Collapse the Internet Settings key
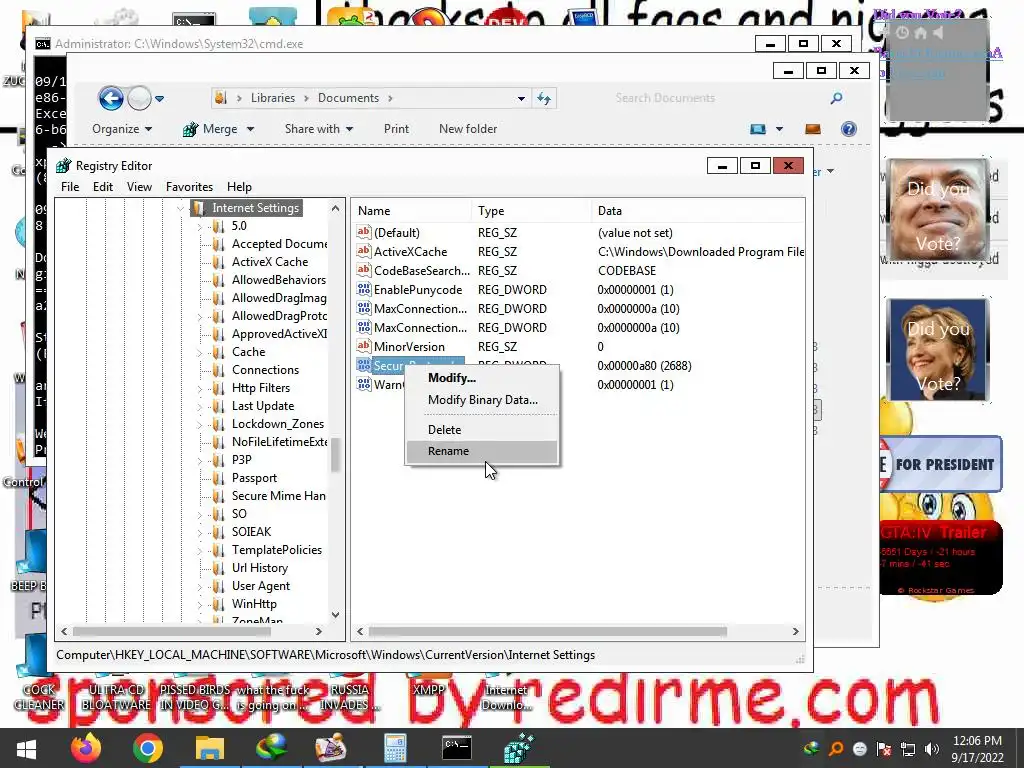Image resolution: width=1024 pixels, height=768 pixels. coord(180,208)
